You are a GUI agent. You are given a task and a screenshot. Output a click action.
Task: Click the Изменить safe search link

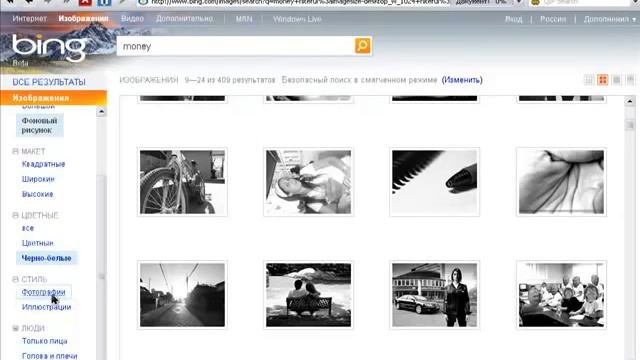click(x=462, y=80)
